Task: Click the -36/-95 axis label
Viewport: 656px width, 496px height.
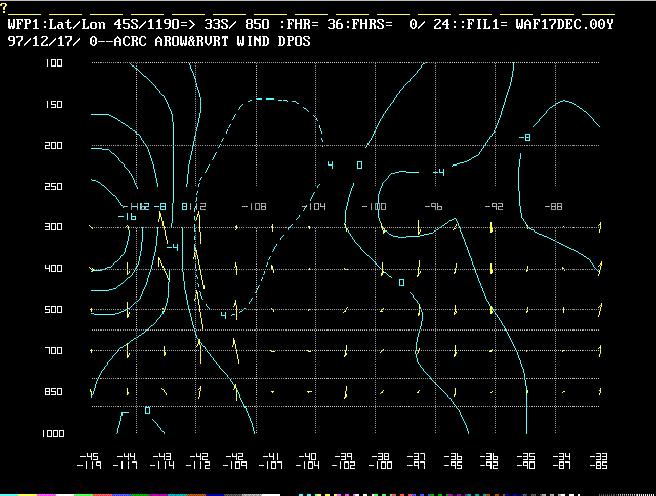Action: [x=453, y=460]
